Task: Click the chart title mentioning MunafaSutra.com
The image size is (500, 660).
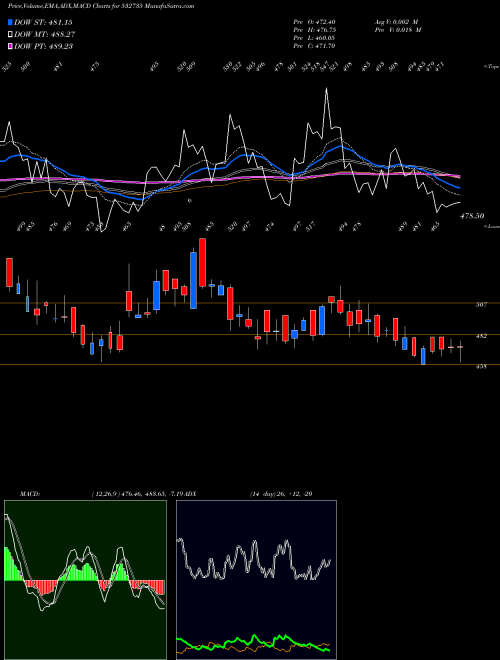Action: click(x=101, y=6)
